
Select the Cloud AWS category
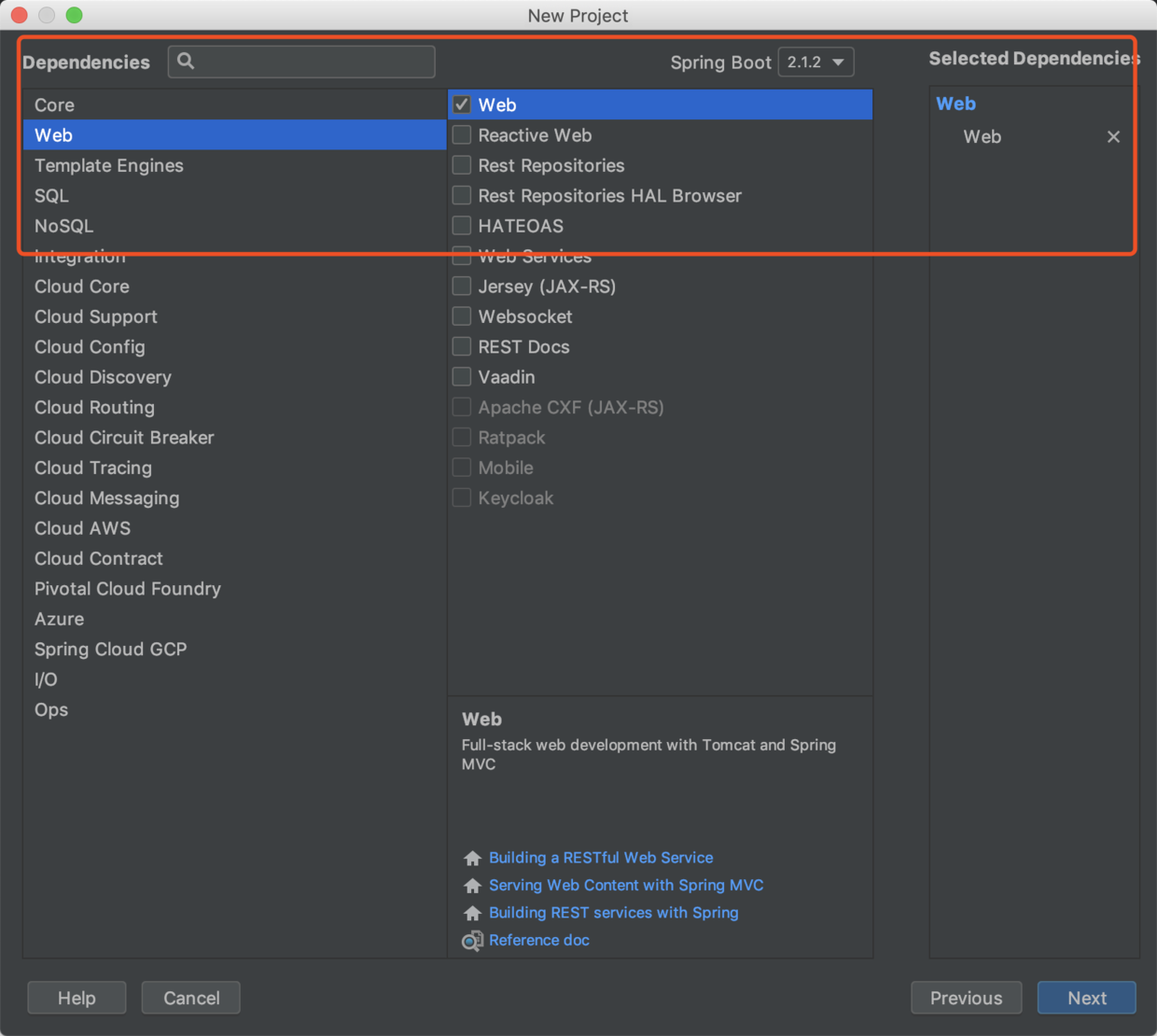(x=235, y=528)
